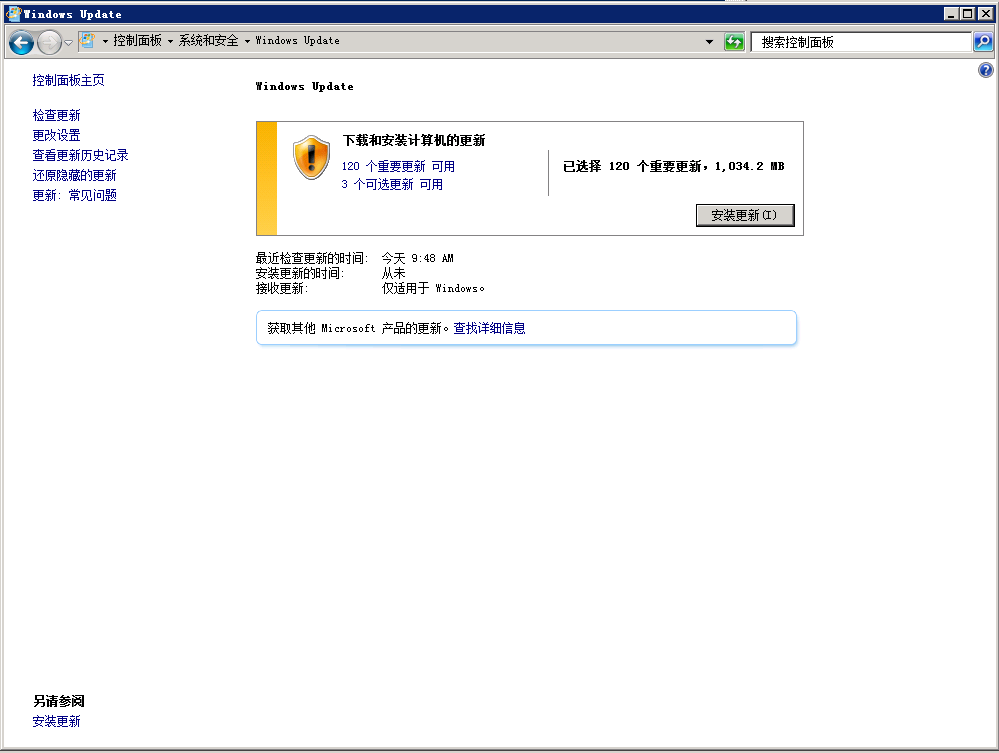This screenshot has width=999, height=753.
Task: Focus the 搜索控制面板 search field
Action: pyautogui.click(x=861, y=42)
